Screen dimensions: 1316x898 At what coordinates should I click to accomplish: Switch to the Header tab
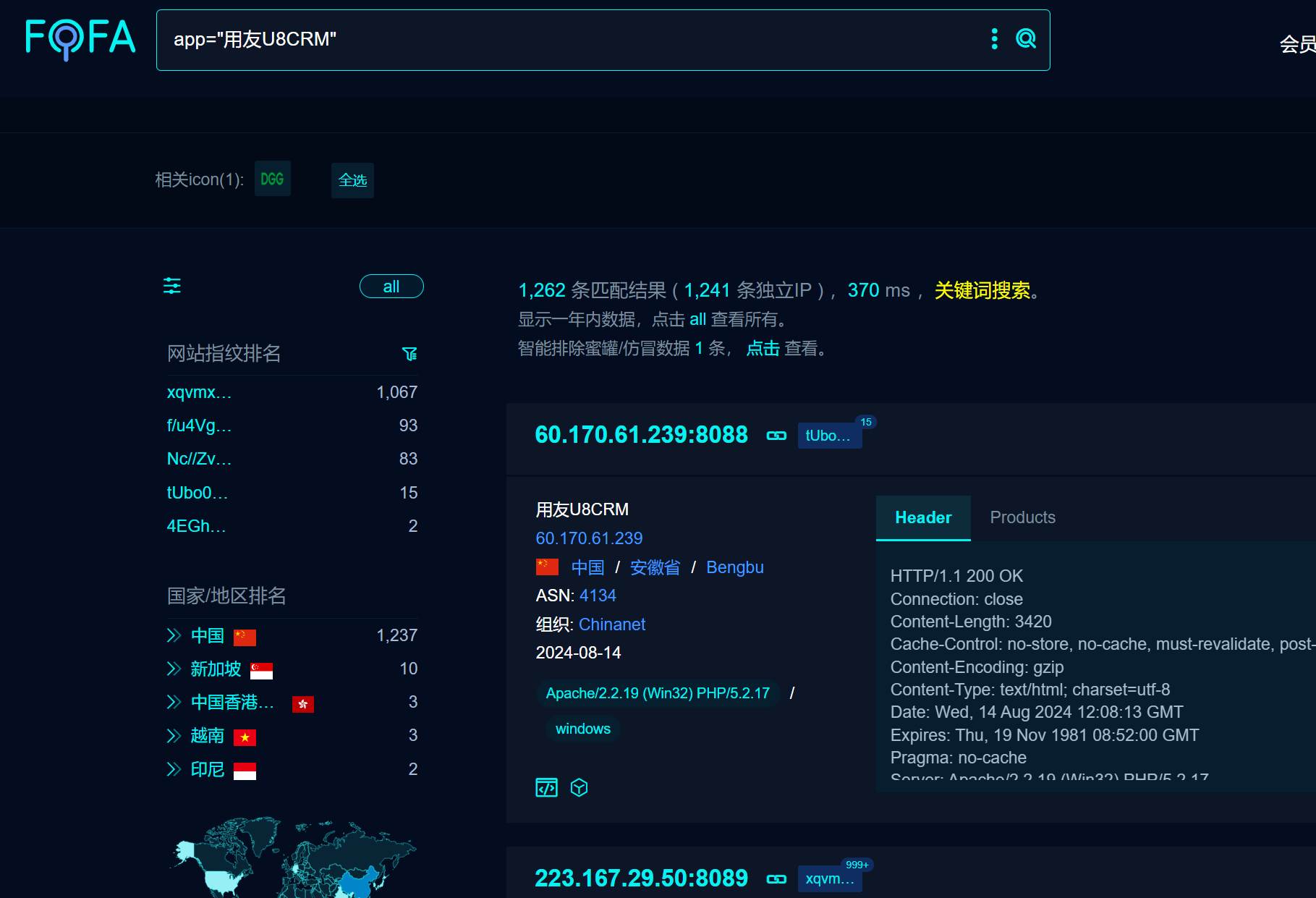923,517
